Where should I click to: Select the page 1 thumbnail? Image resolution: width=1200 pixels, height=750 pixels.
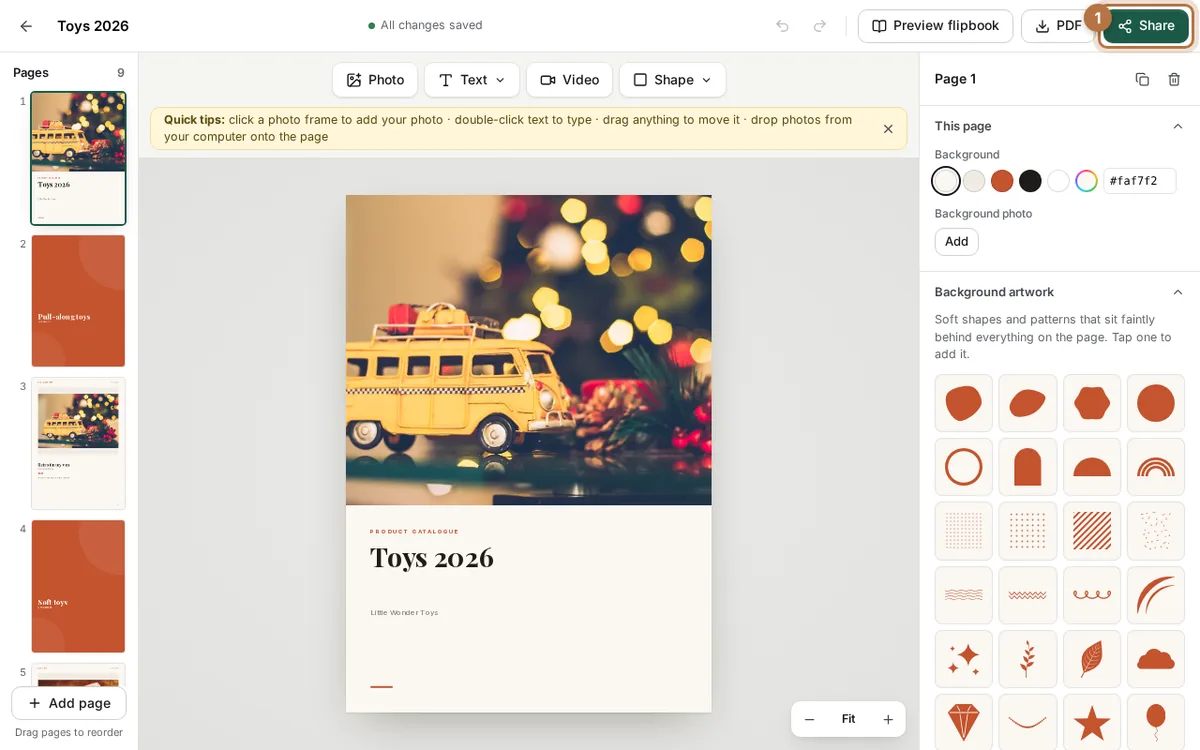78,158
